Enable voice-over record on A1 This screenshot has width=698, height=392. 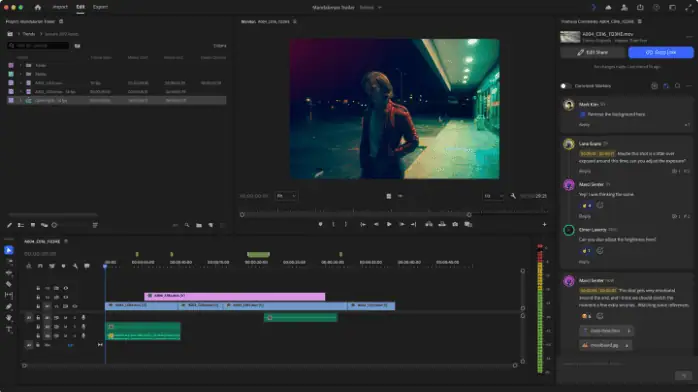click(x=83, y=318)
